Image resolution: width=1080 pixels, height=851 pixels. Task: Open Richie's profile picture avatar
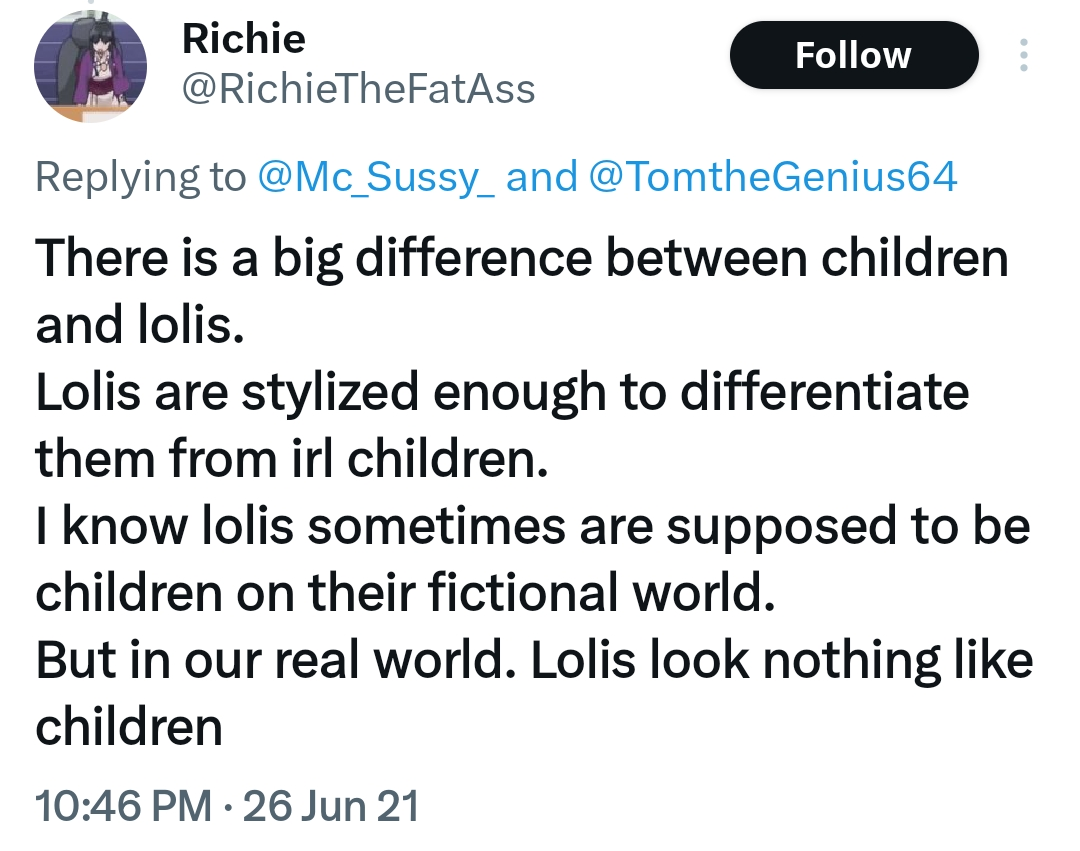click(x=90, y=66)
